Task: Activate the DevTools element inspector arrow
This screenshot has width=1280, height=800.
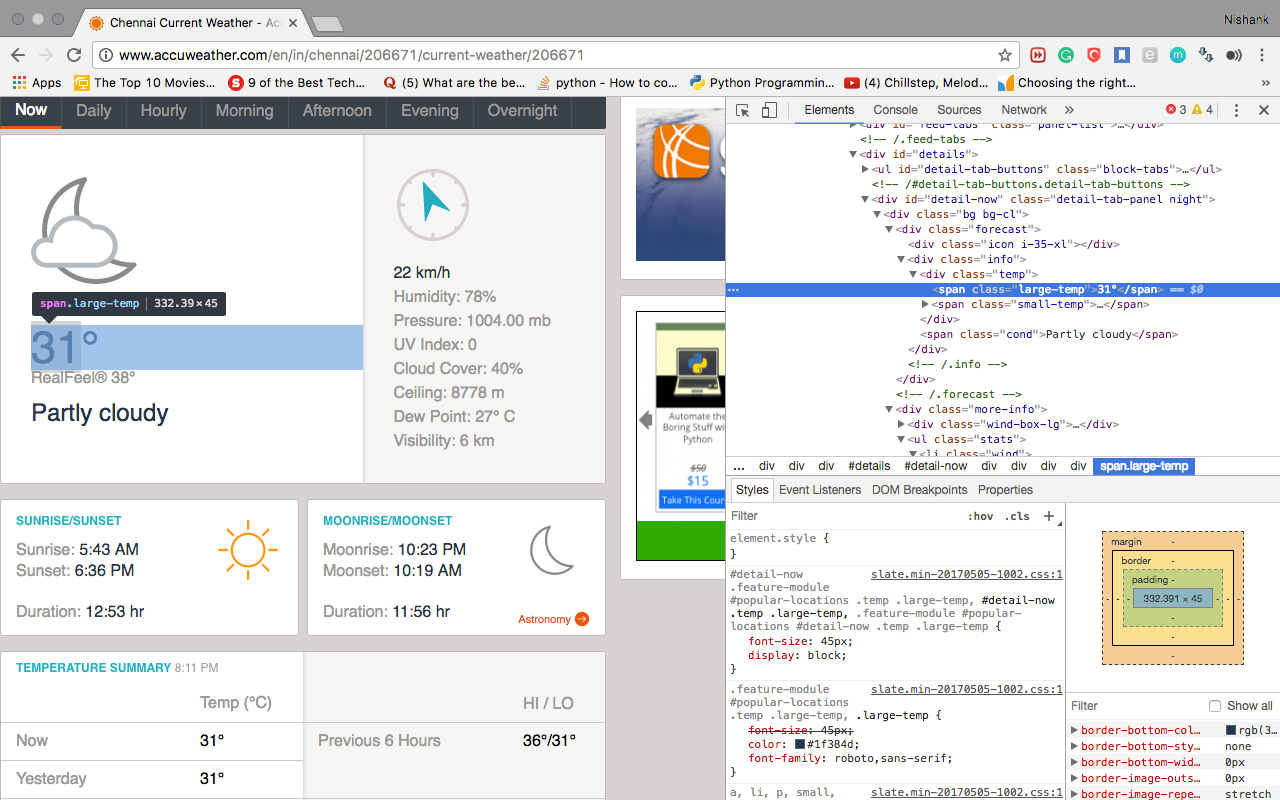Action: (x=742, y=110)
